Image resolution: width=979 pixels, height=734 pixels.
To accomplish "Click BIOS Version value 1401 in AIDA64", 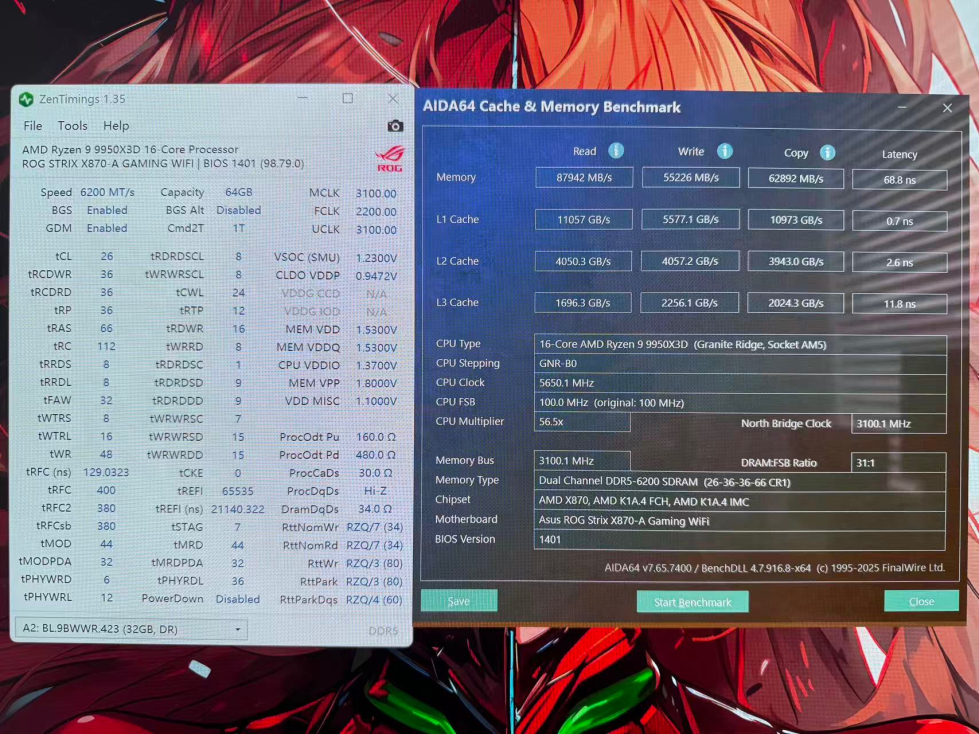I will coord(739,540).
